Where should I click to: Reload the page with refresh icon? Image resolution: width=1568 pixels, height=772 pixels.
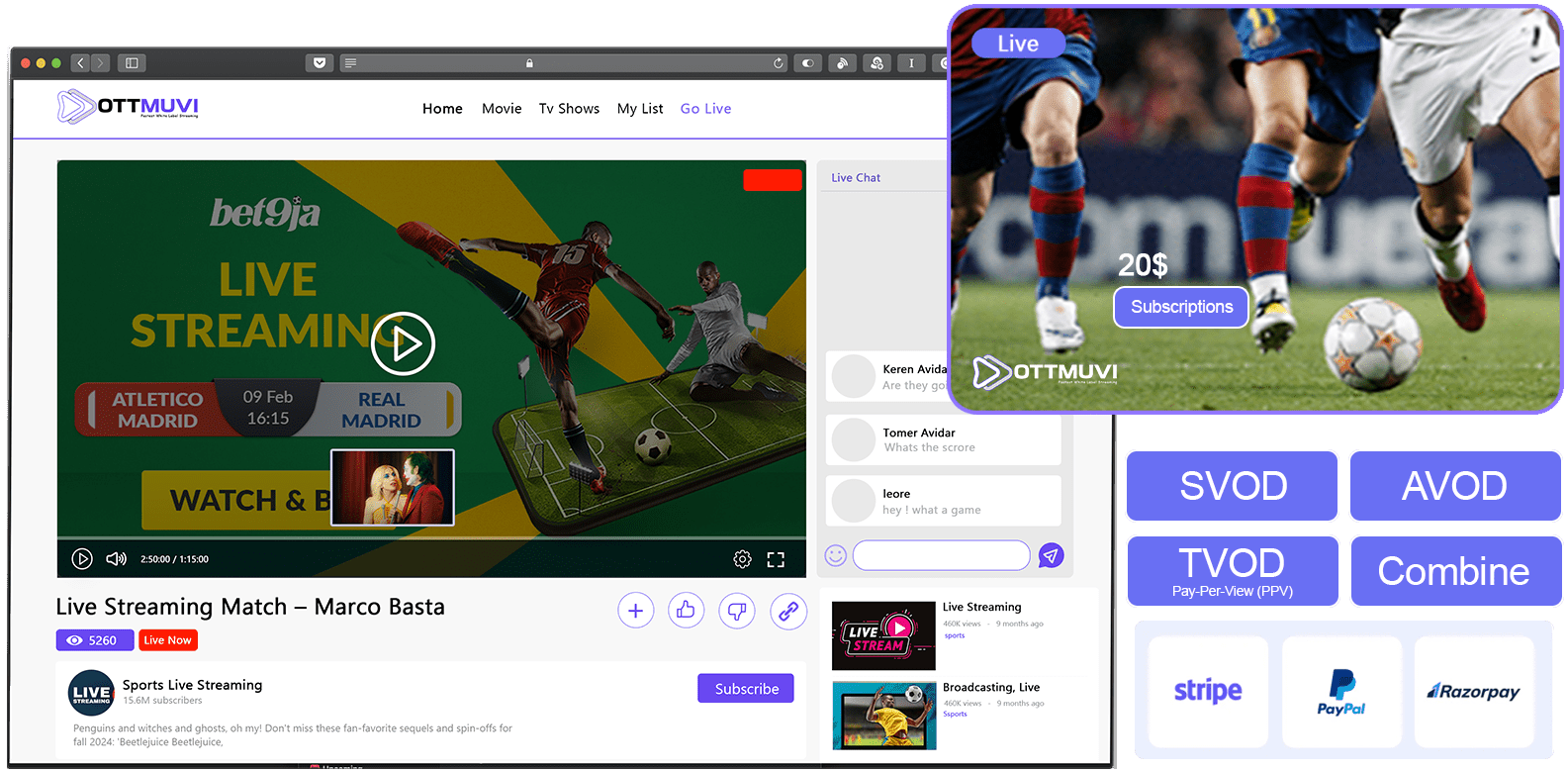click(x=779, y=63)
